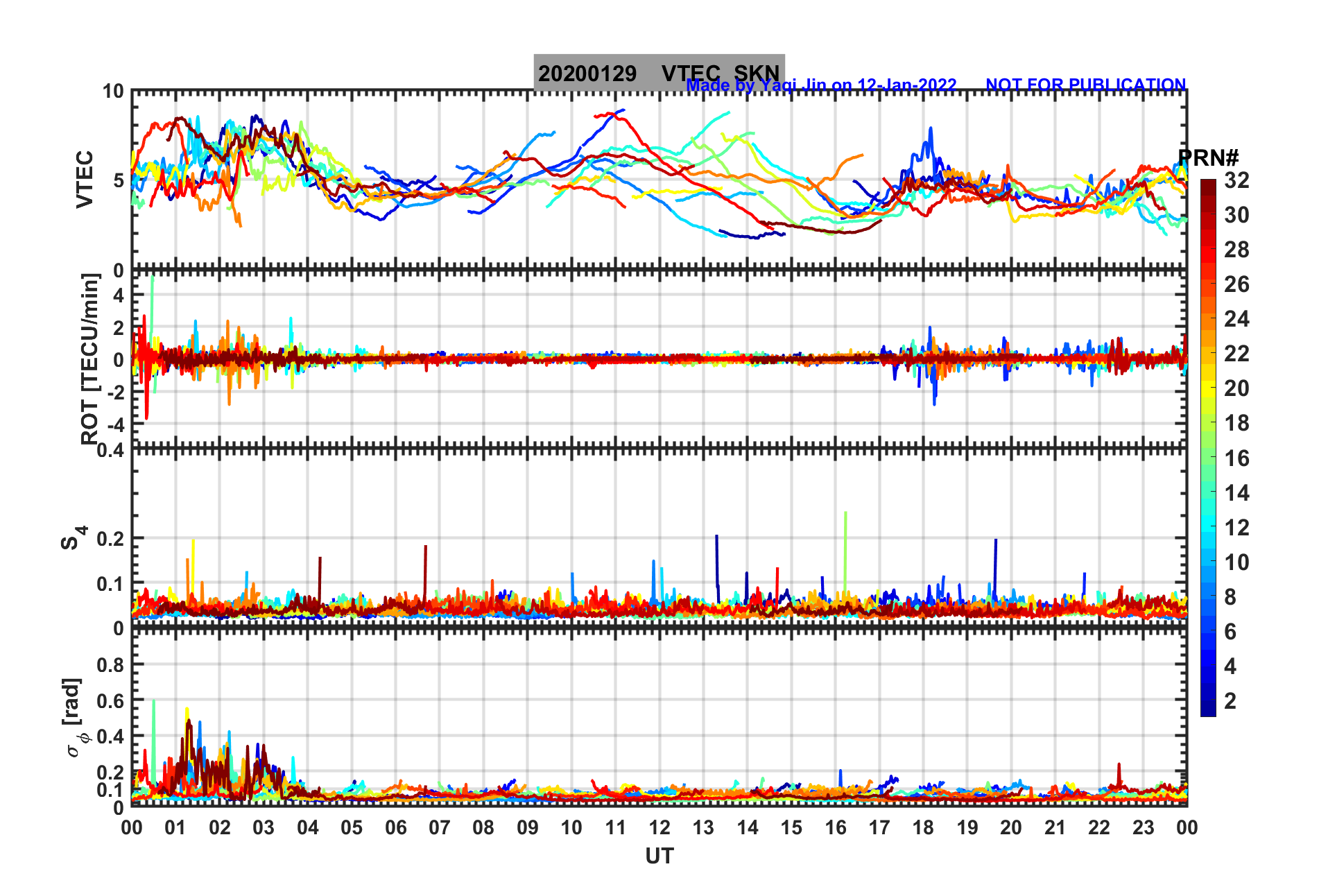Click the 'ROT [TECU/min]' y-axis label
The width and height of the screenshot is (1319, 896).
point(90,359)
